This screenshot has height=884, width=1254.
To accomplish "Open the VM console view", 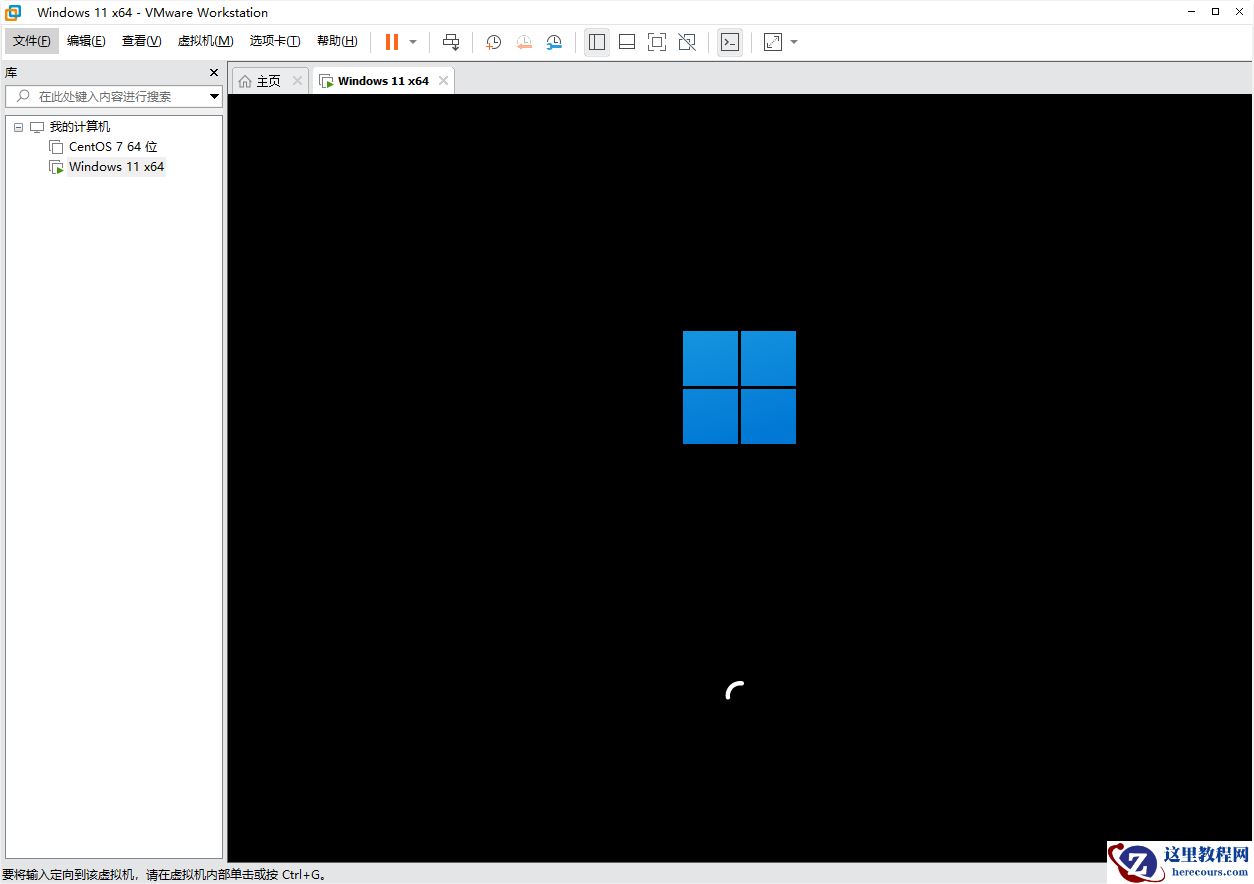I will (730, 42).
